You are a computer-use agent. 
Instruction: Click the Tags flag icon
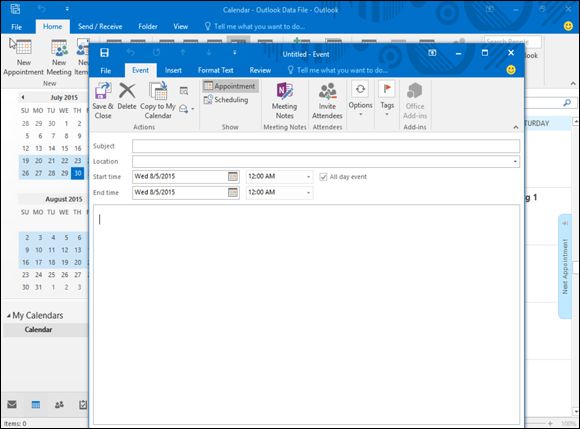point(387,89)
